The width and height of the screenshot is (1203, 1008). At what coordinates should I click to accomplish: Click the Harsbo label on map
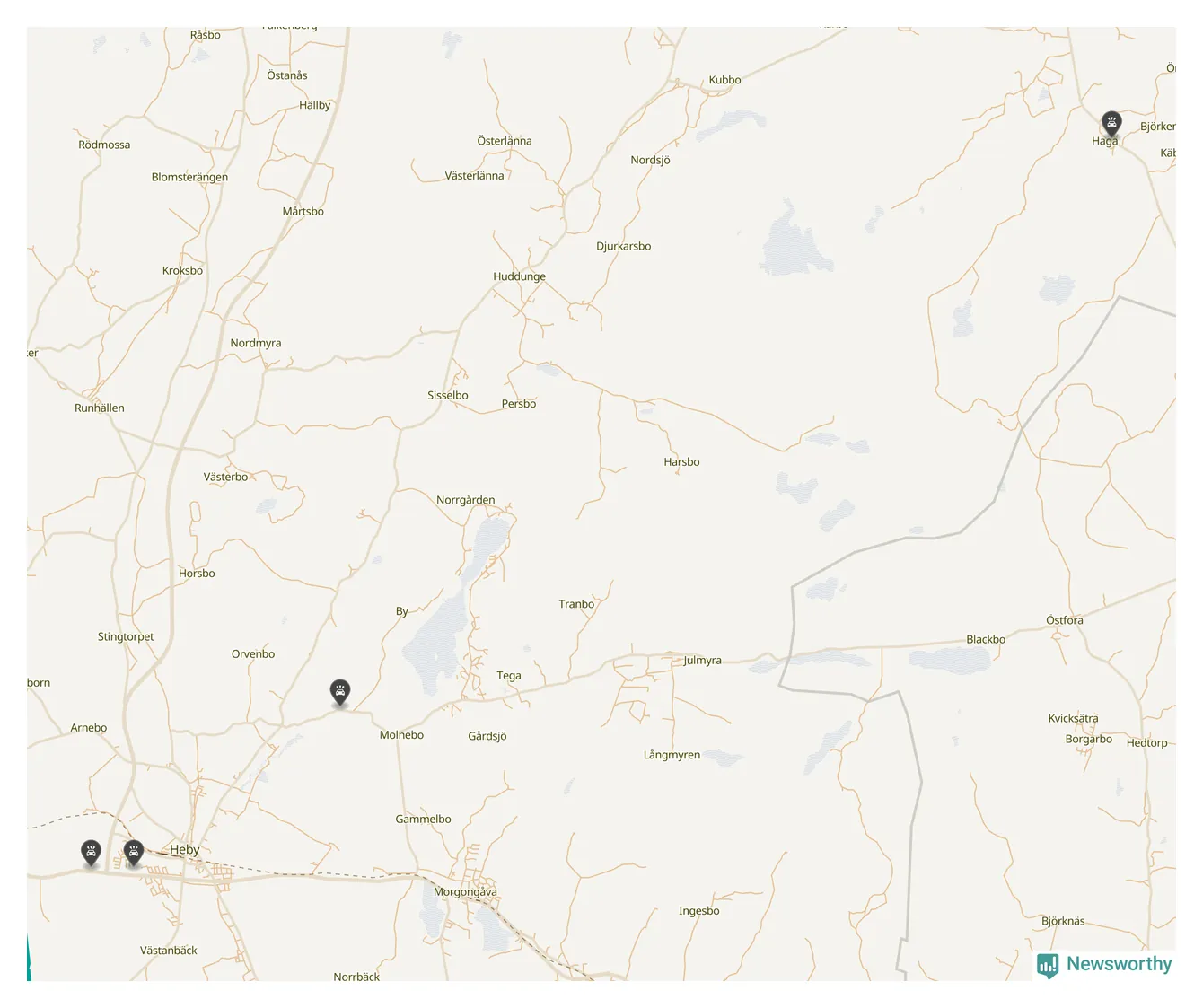681,462
